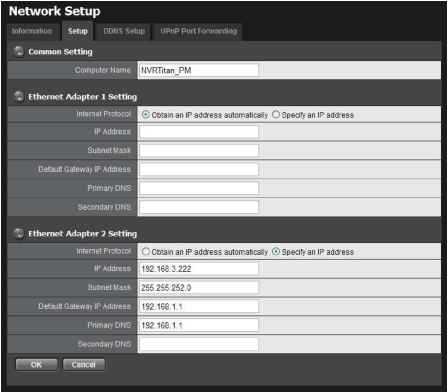Click Adapter 2 Secondary DNS field

(199, 344)
